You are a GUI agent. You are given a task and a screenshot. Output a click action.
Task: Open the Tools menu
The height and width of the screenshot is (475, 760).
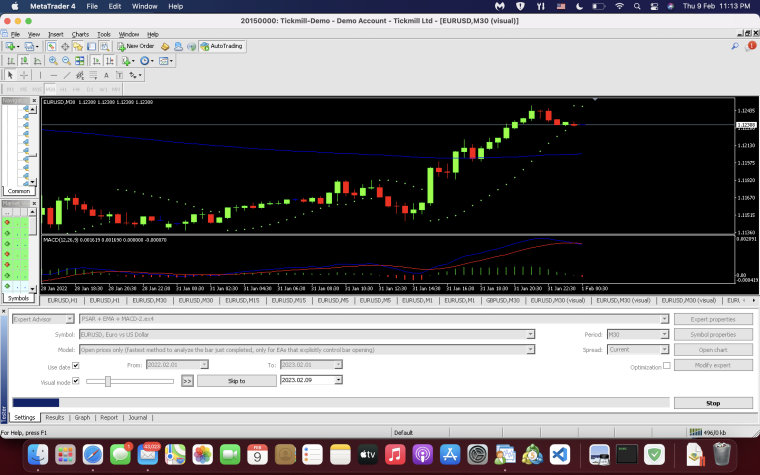tap(104, 34)
